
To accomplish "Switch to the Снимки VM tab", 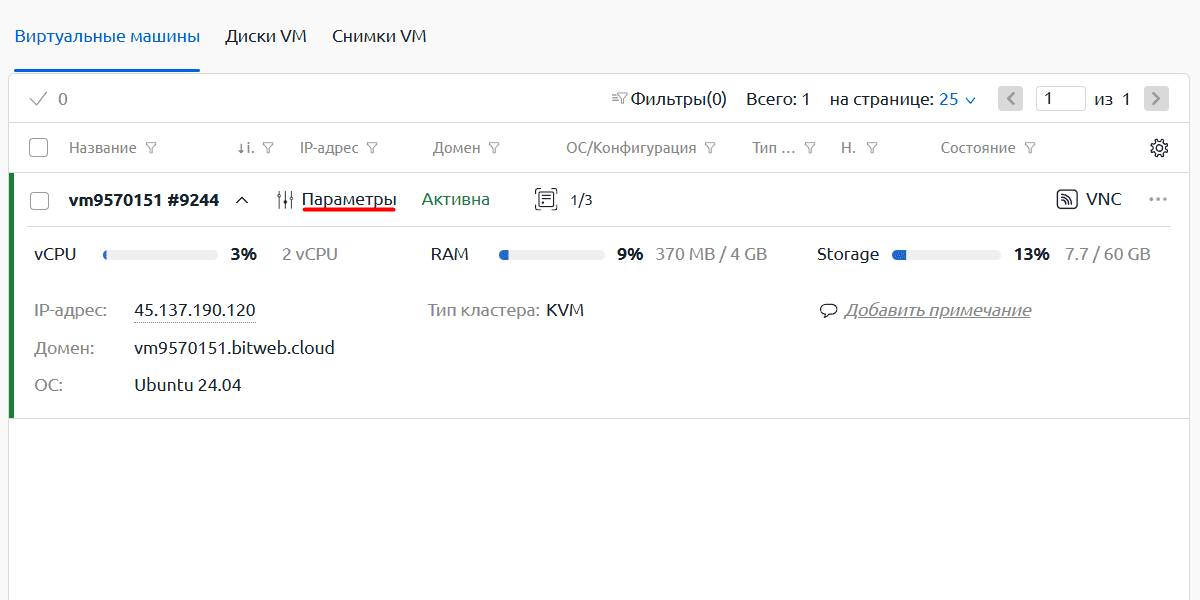I will (379, 36).
